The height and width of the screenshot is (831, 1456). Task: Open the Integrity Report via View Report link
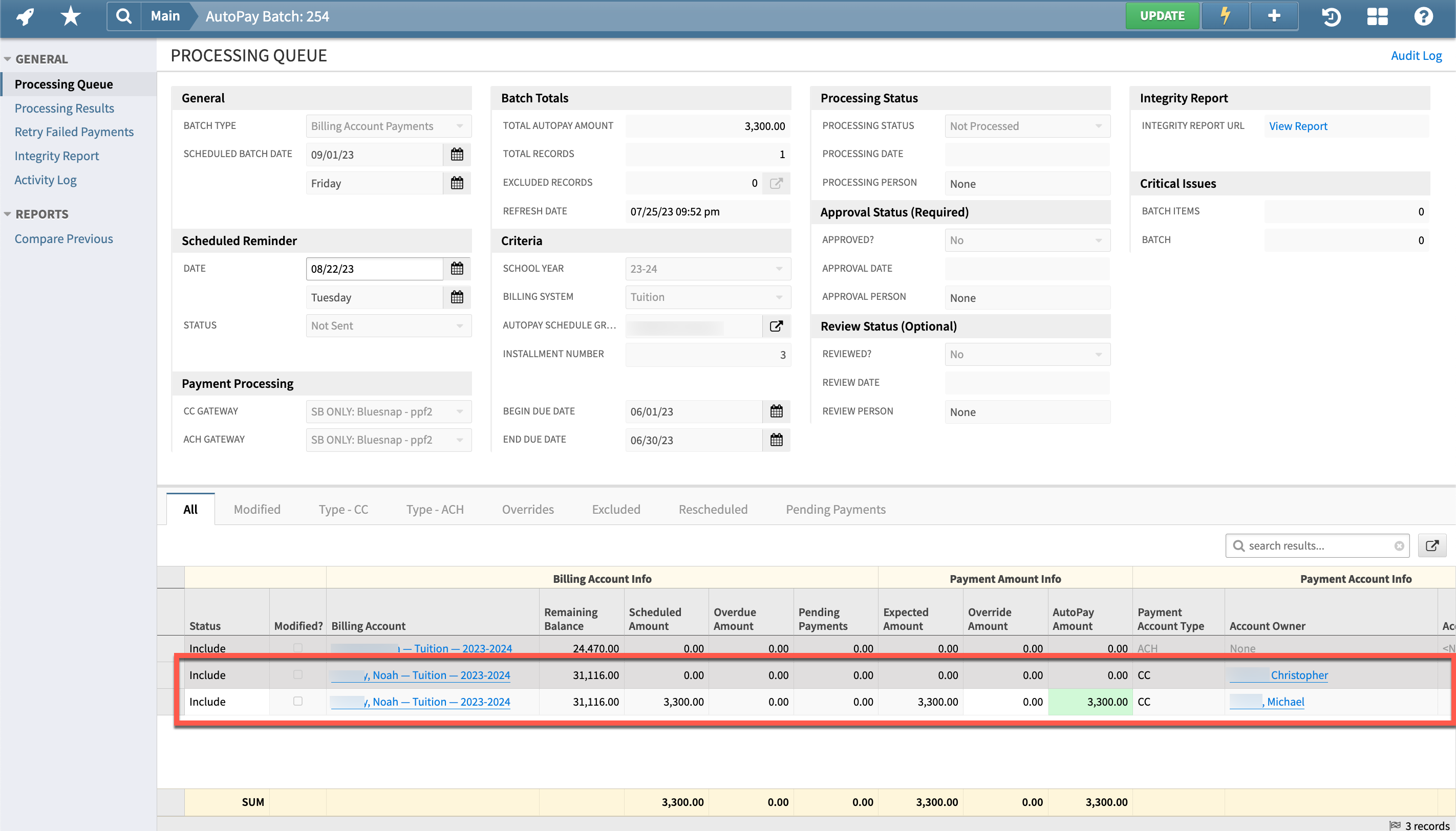pyautogui.click(x=1297, y=125)
